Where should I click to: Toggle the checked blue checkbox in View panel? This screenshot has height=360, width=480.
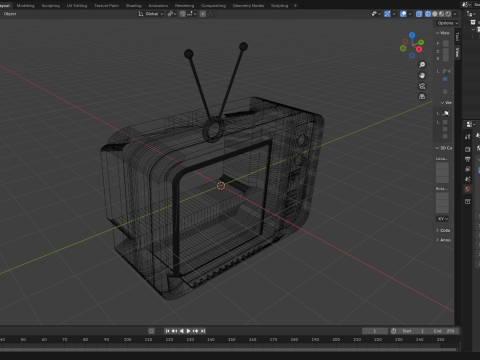click(x=445, y=79)
